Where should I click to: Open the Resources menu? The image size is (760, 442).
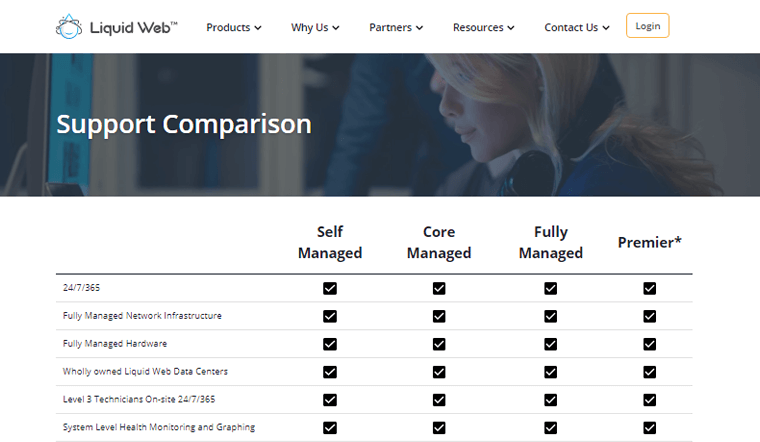coord(484,28)
